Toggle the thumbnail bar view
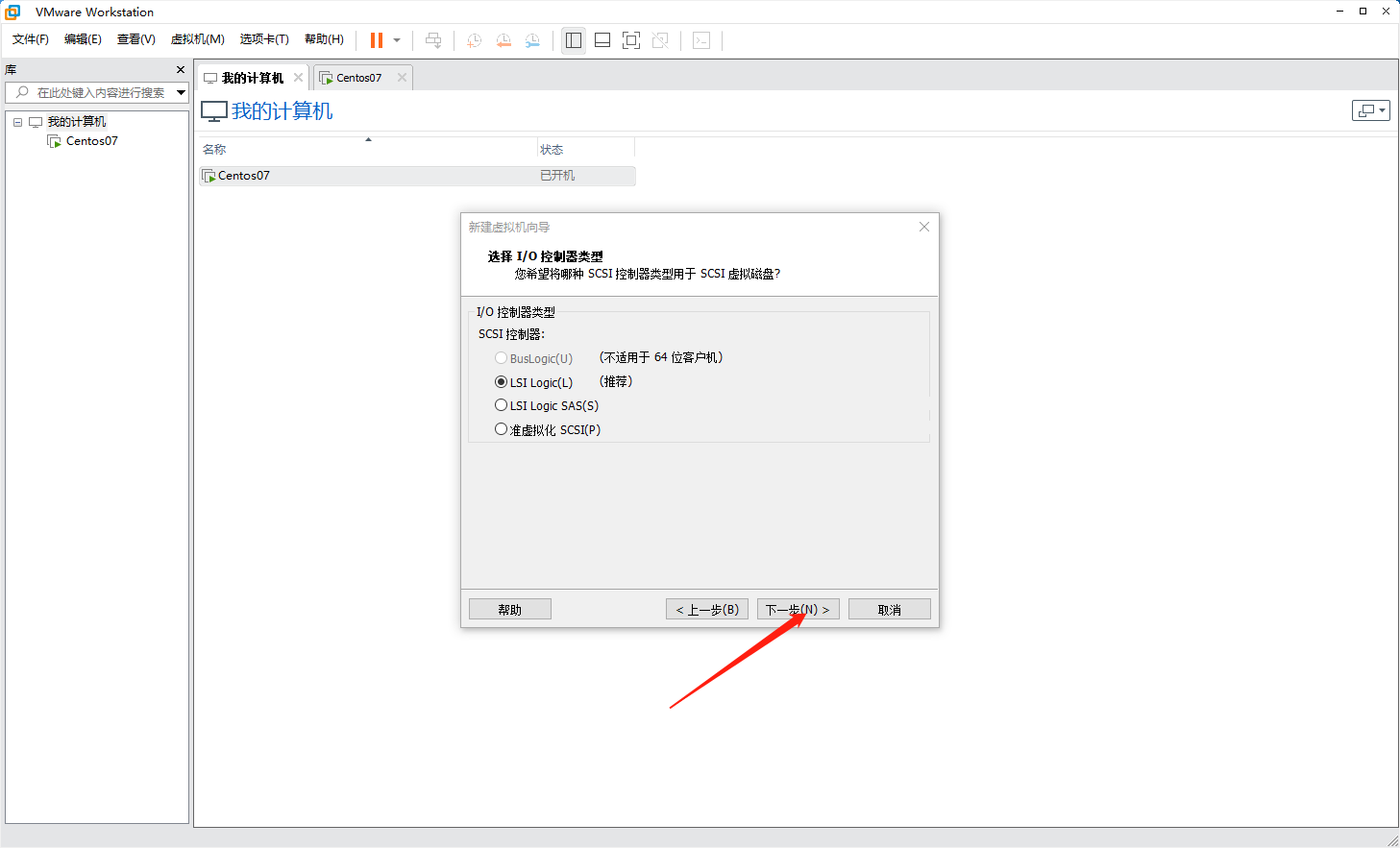 point(602,40)
